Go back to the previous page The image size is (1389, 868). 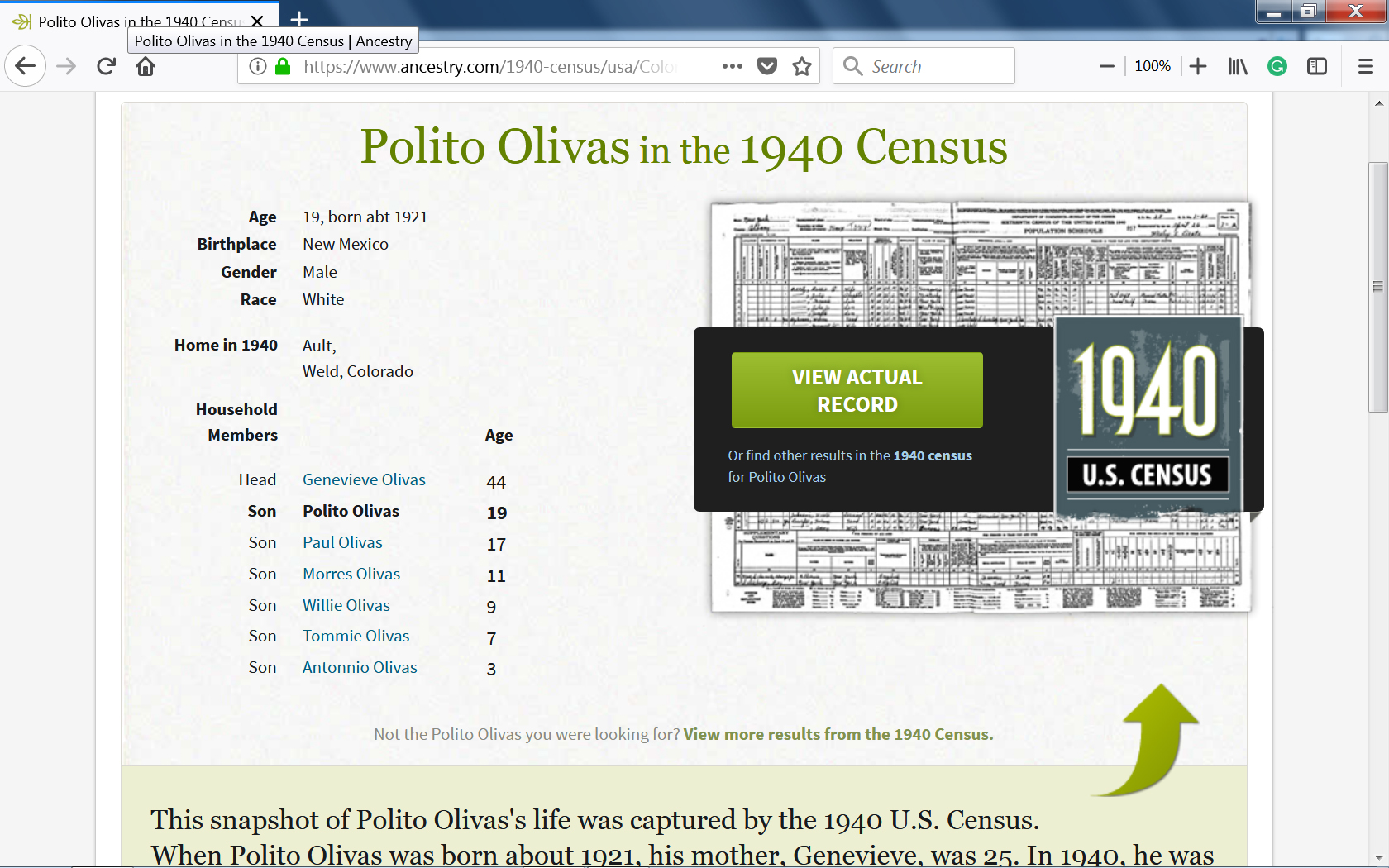tap(26, 66)
